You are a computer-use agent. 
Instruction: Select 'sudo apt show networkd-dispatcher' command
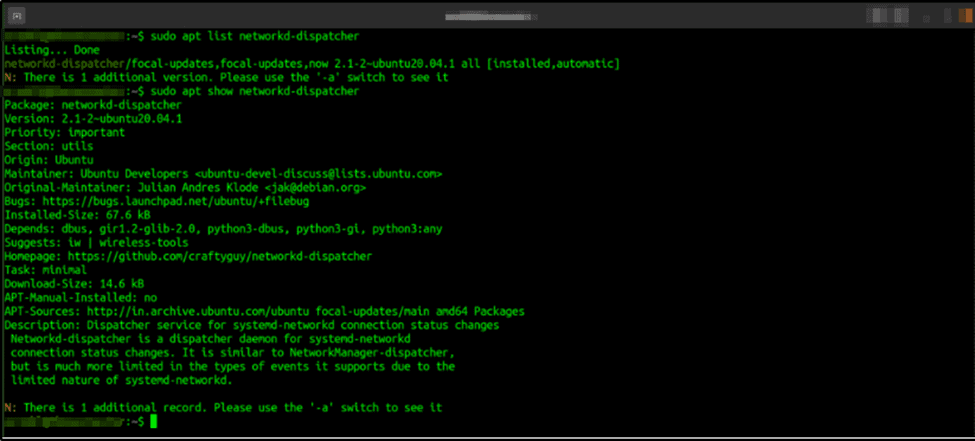[254, 91]
